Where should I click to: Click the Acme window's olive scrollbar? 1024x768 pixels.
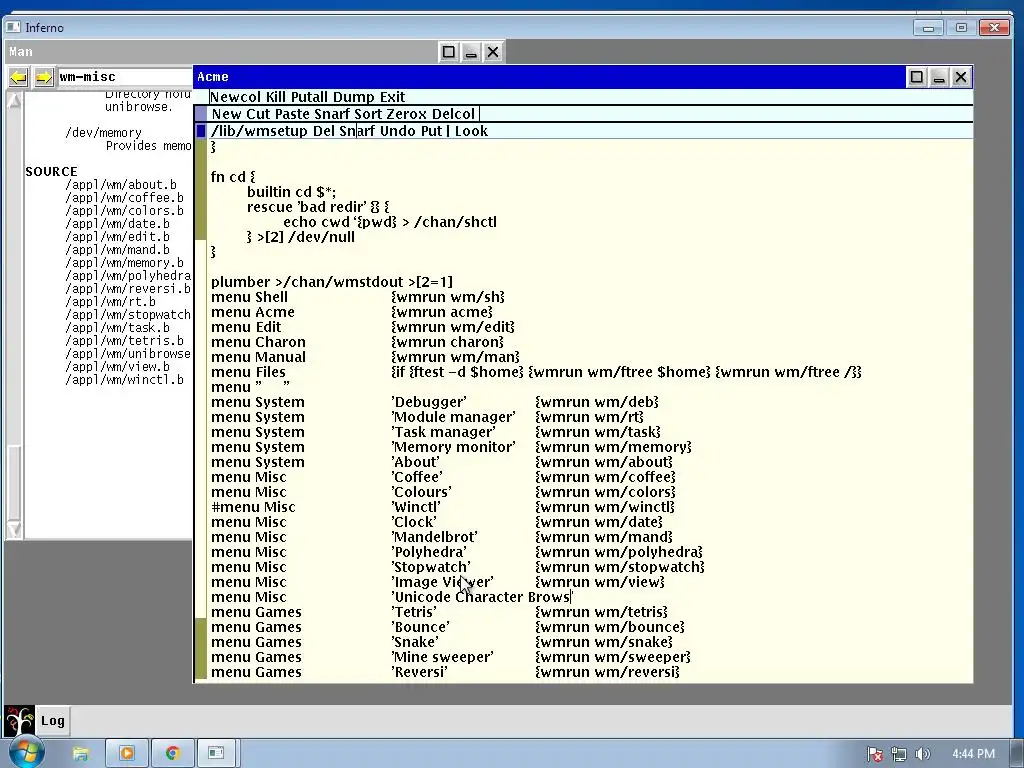tap(200, 408)
